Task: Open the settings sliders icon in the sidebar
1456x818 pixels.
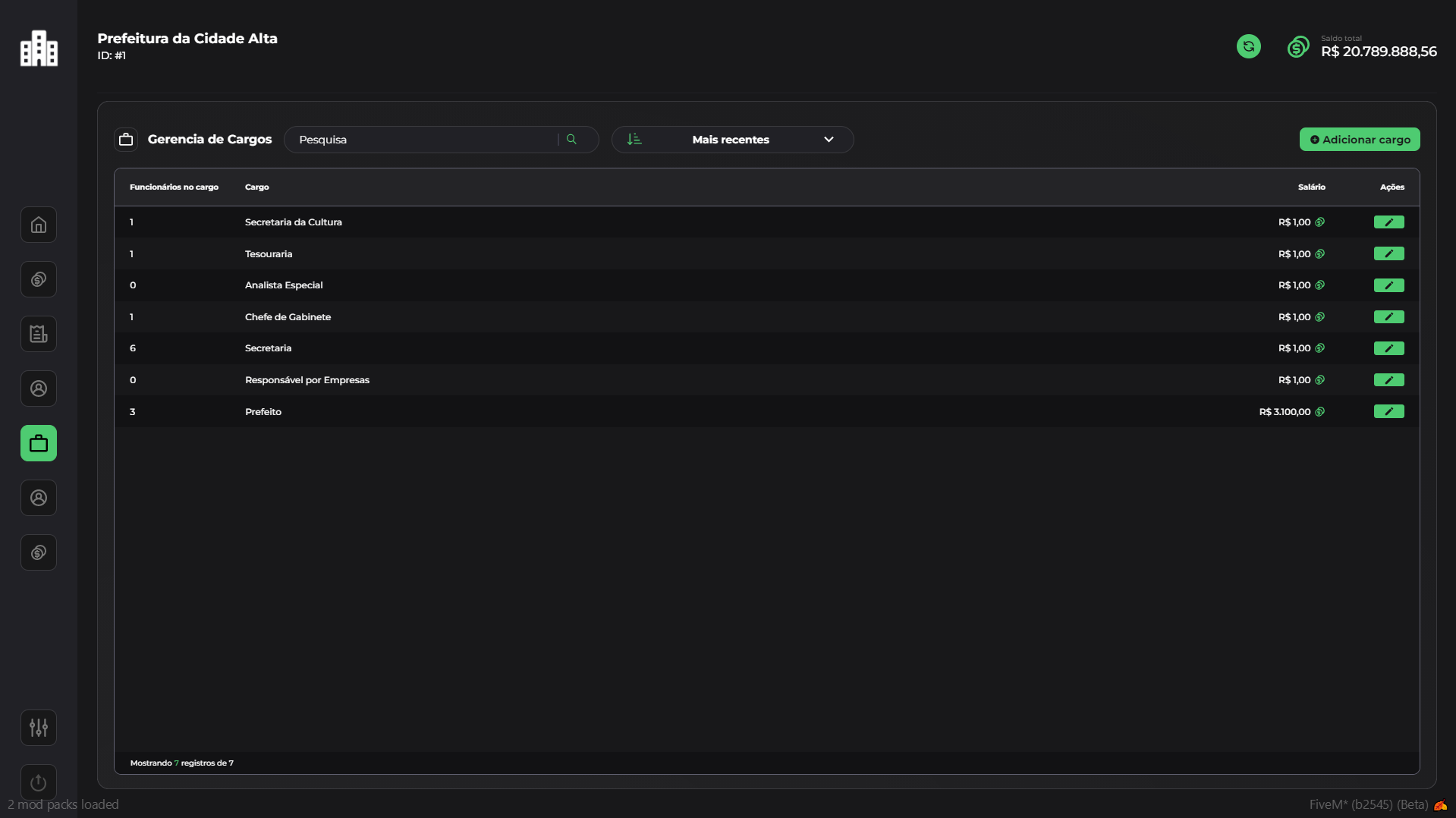Action: click(x=39, y=728)
